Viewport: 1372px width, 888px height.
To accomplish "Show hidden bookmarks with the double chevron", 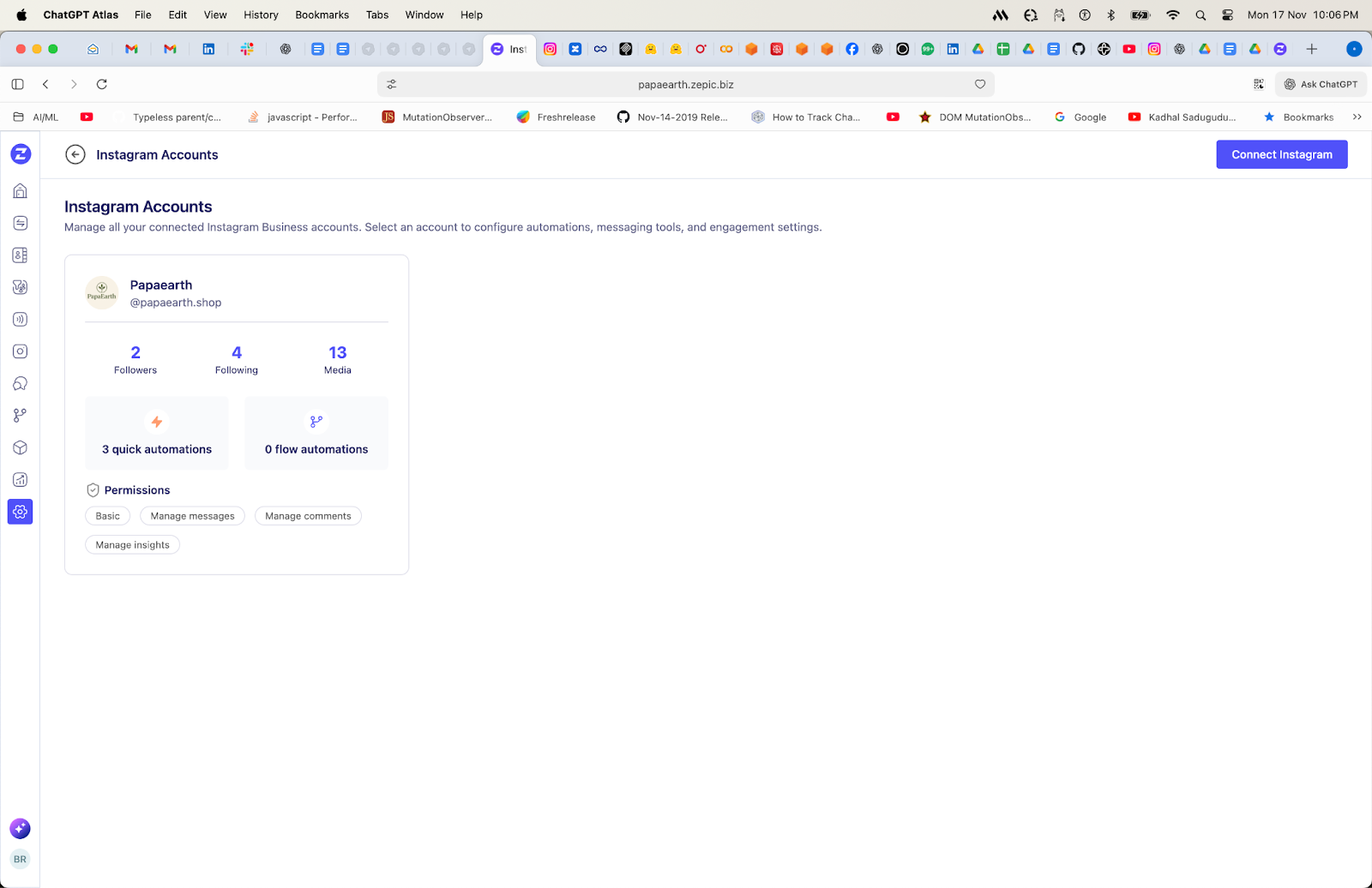I will (x=1357, y=117).
